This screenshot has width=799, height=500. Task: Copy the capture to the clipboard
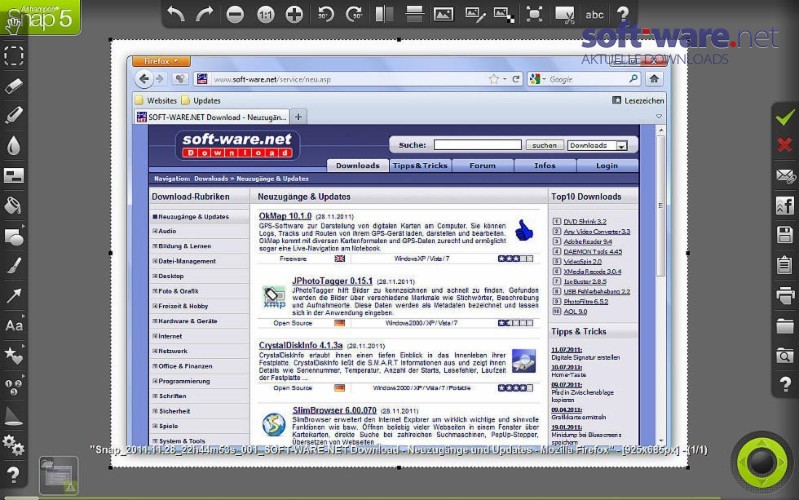[785, 265]
